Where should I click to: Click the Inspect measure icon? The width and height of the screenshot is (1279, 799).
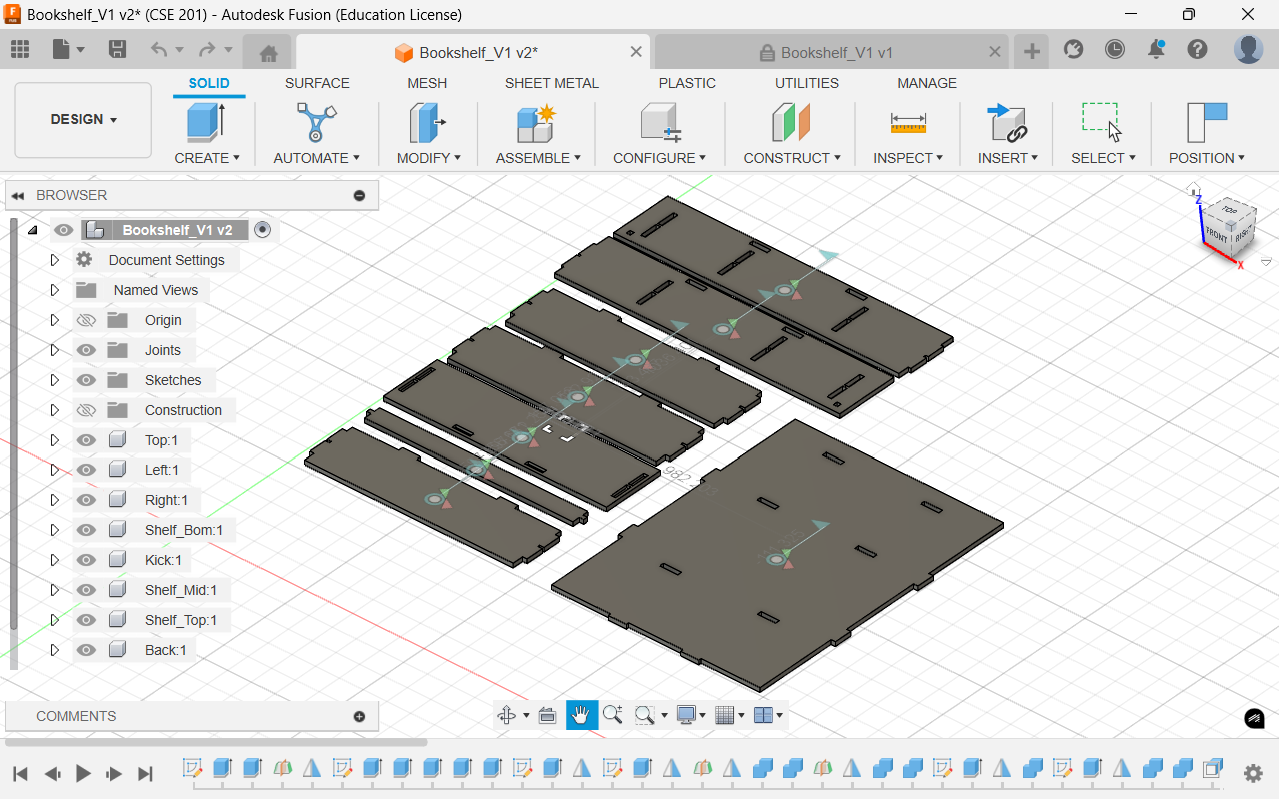tap(908, 122)
